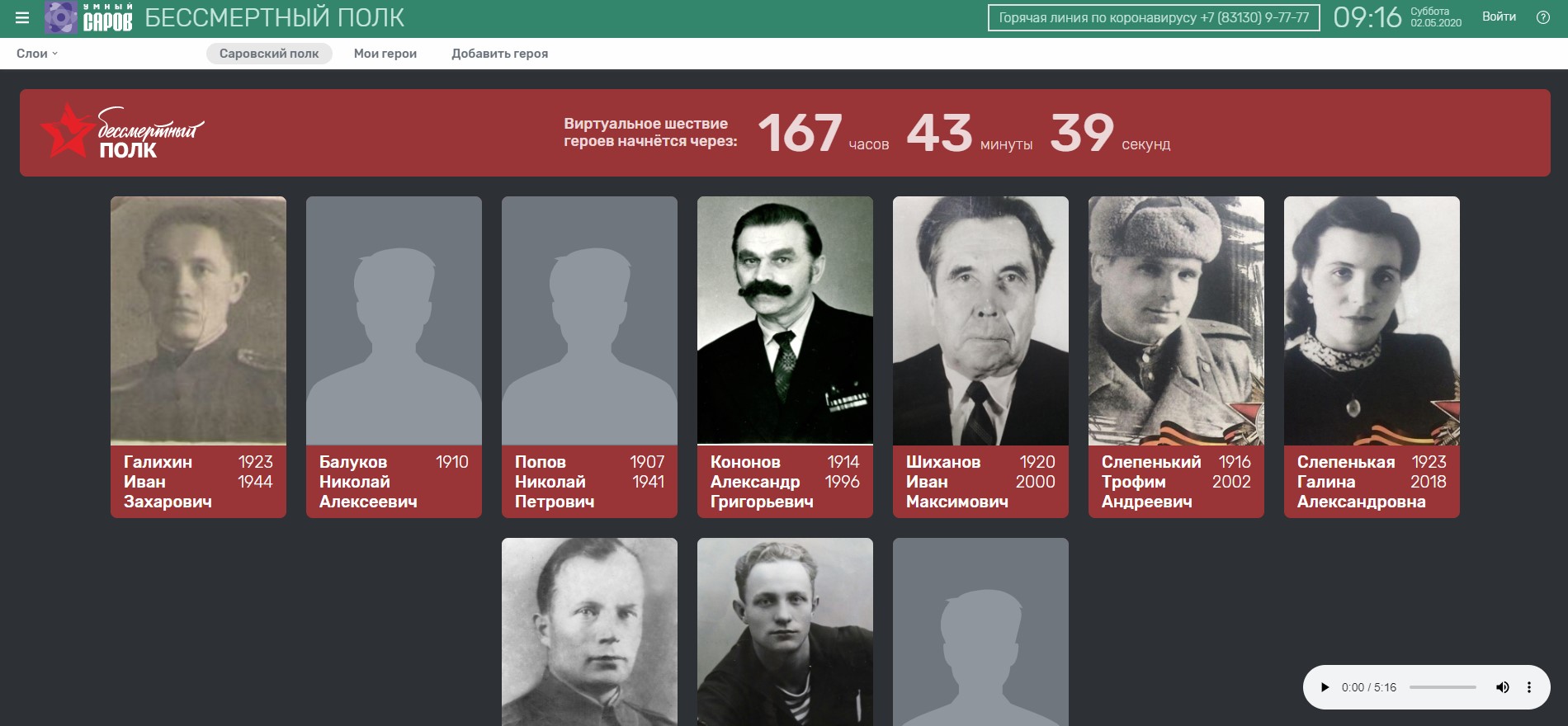Screen dimensions: 1568x726
Task: Click the coronavirus hotline banner
Action: point(1154,17)
